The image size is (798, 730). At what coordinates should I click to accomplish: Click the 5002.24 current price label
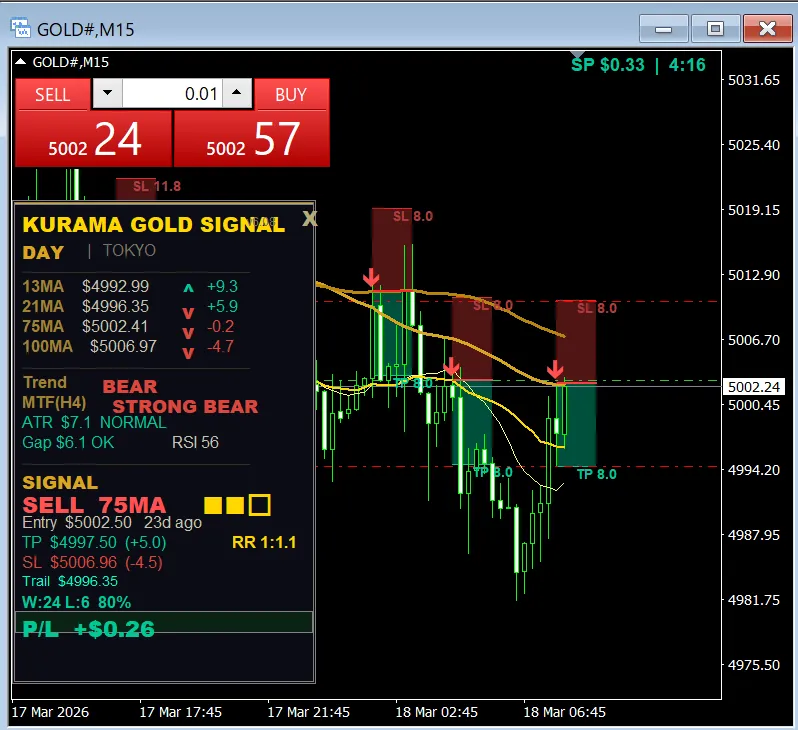754,387
